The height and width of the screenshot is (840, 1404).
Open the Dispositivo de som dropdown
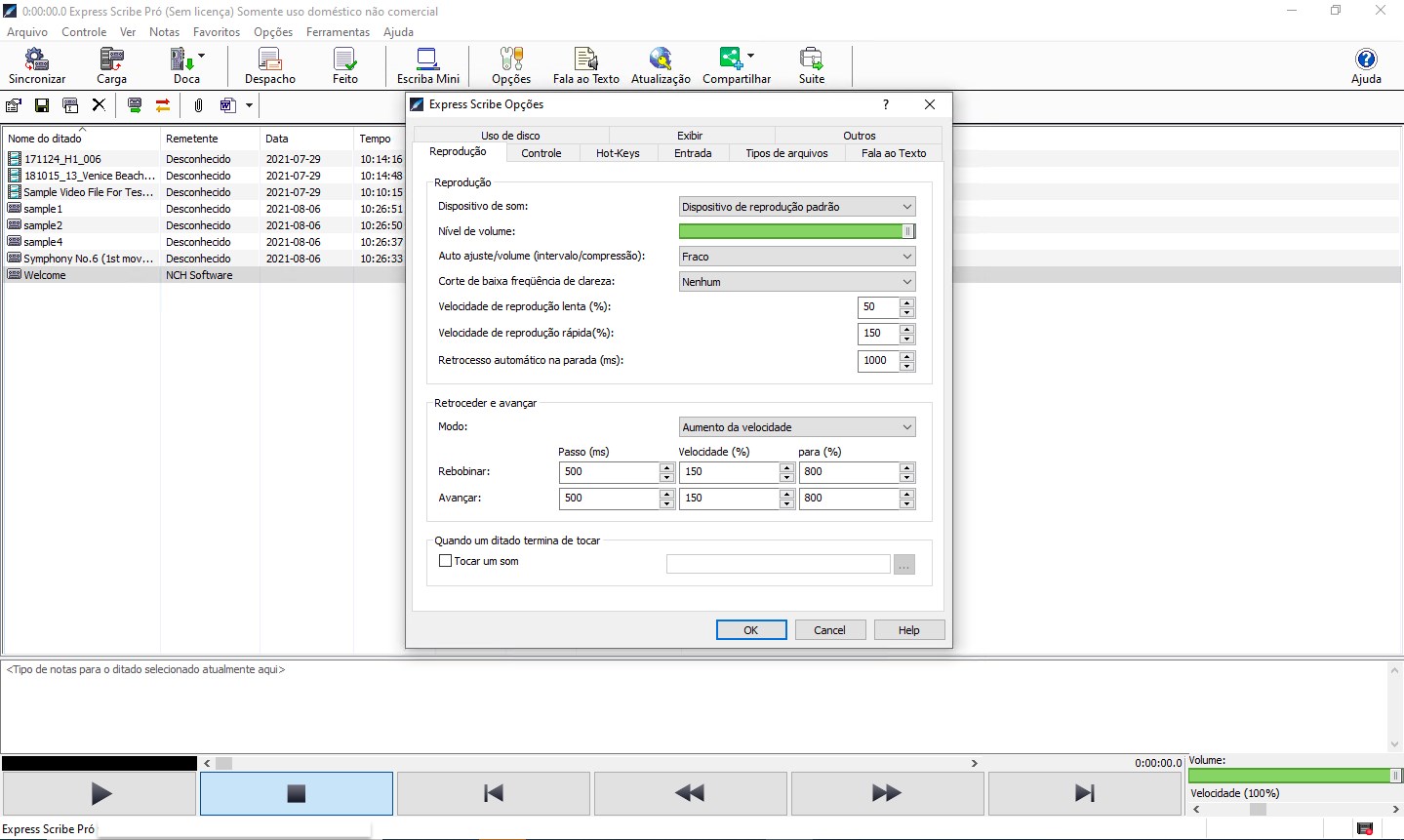coord(797,207)
